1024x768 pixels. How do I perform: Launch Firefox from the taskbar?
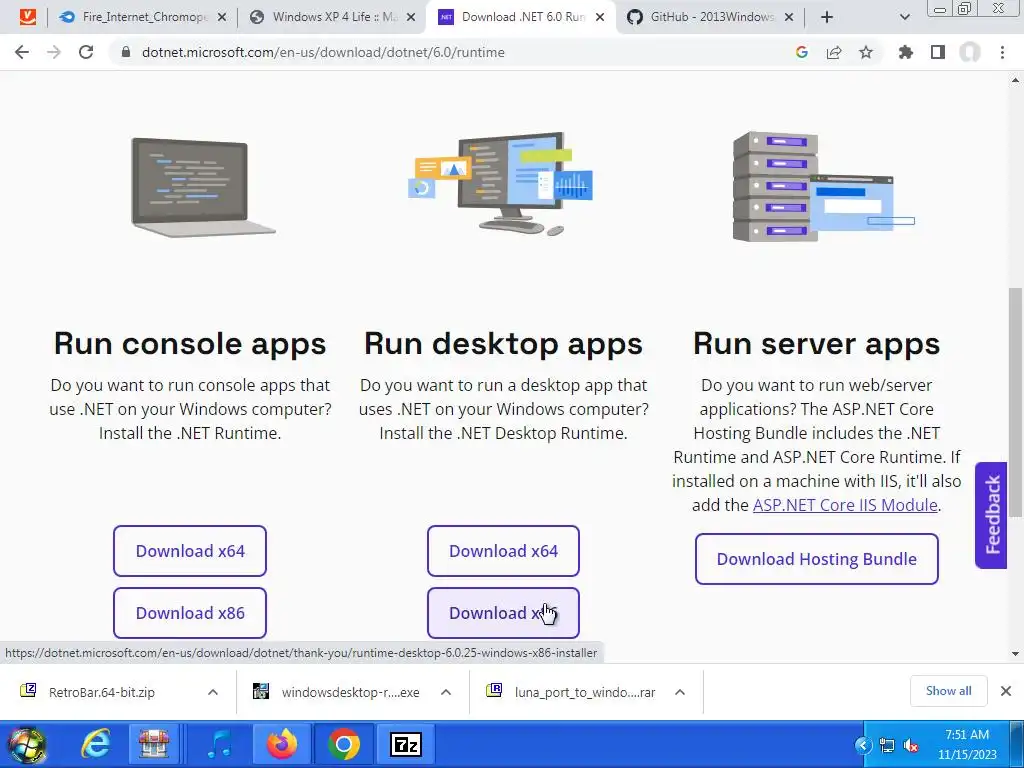click(x=281, y=744)
